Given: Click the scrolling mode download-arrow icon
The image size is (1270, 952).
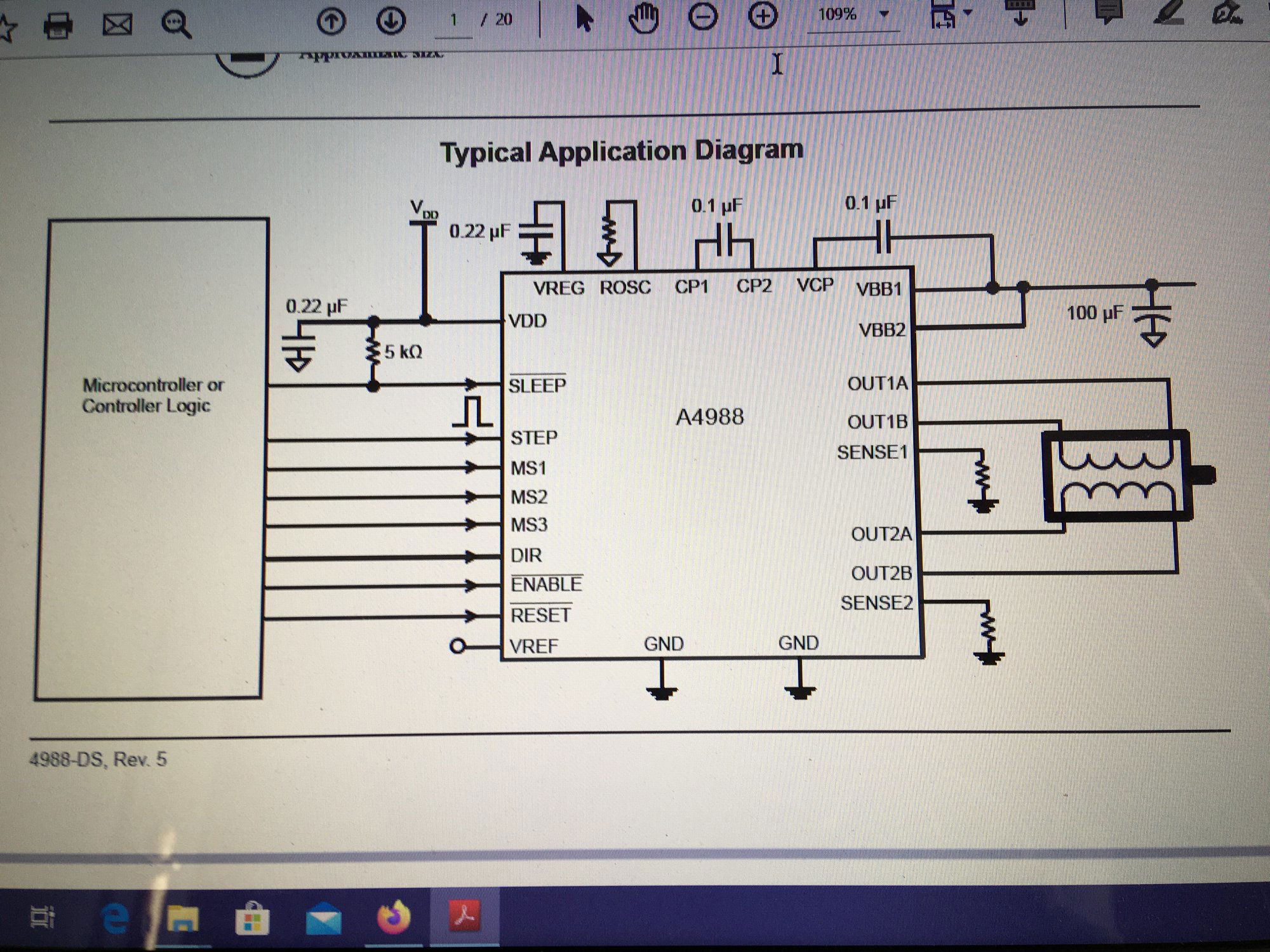Looking at the screenshot, I should coord(1020,11).
